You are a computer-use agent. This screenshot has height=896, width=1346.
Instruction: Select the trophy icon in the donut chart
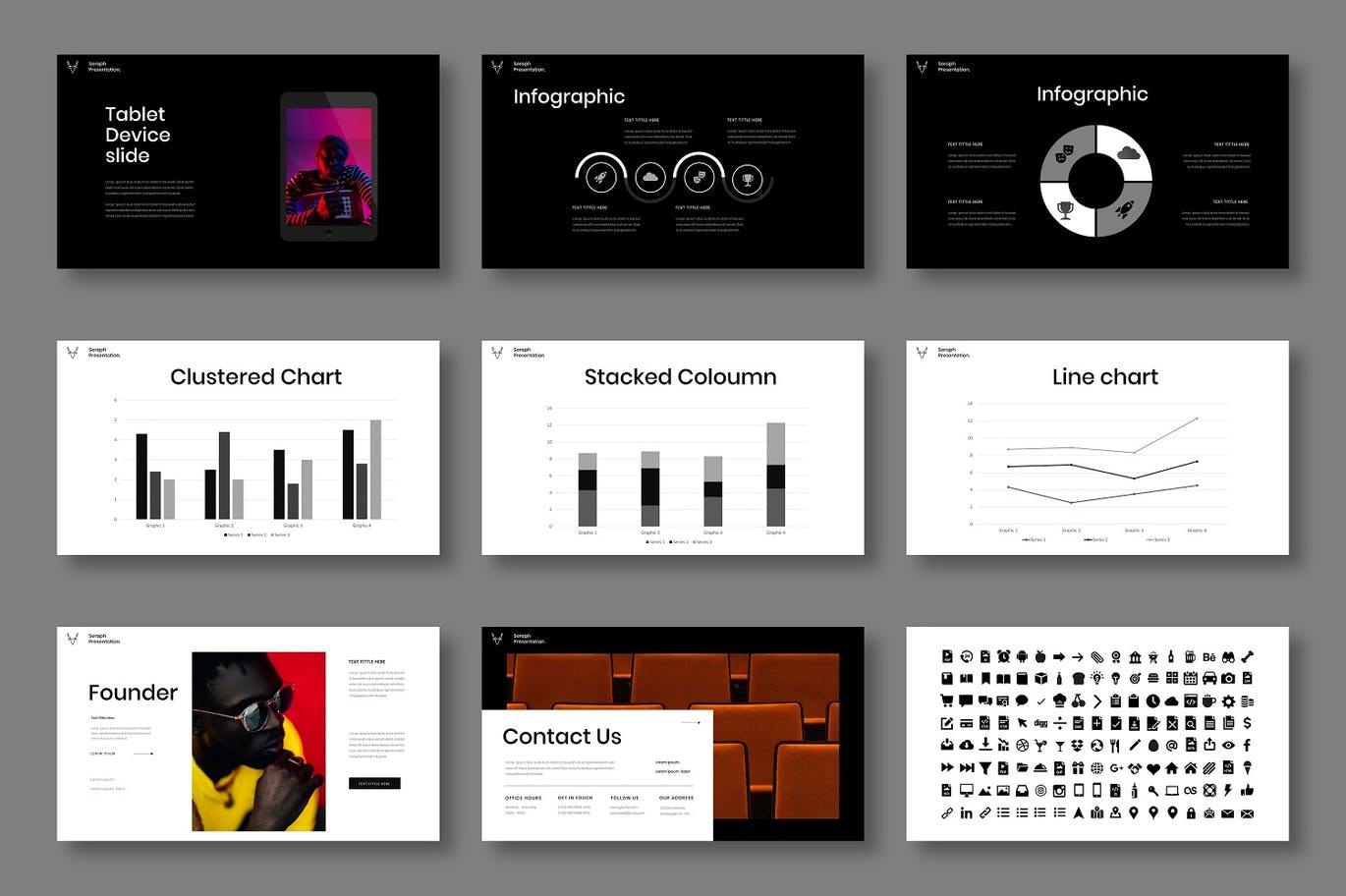tap(1065, 209)
